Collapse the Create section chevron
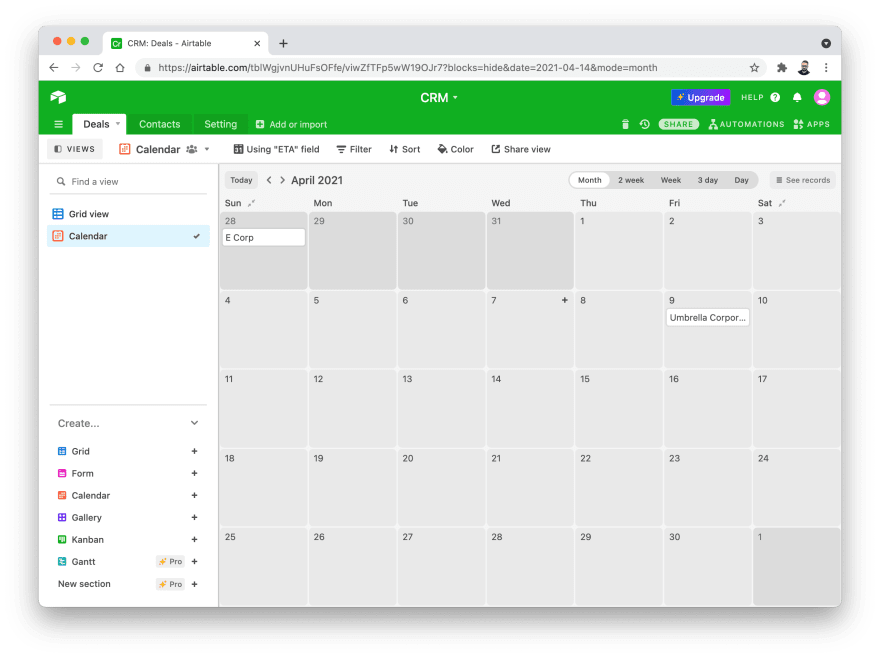 pos(194,423)
